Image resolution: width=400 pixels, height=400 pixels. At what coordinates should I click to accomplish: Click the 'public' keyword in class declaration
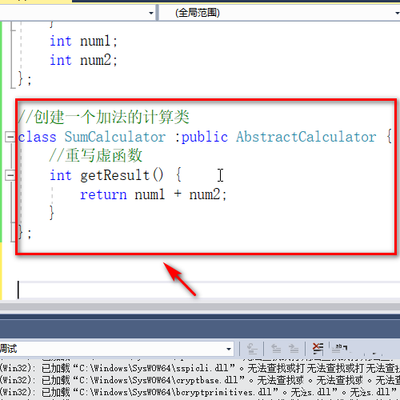coord(204,137)
